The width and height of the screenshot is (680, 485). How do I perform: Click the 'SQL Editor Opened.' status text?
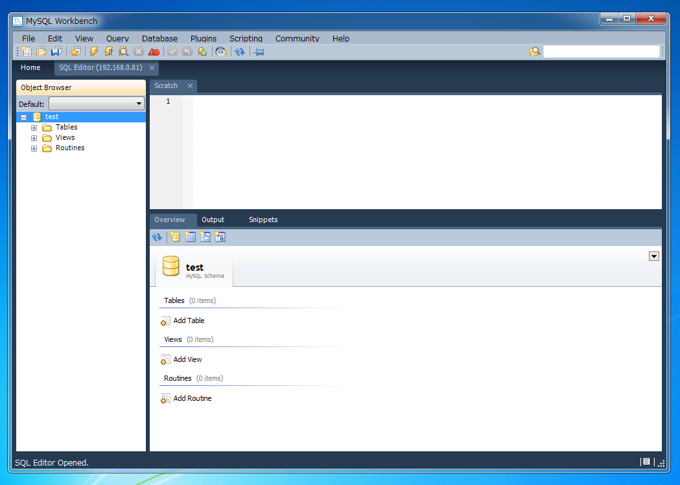point(52,463)
